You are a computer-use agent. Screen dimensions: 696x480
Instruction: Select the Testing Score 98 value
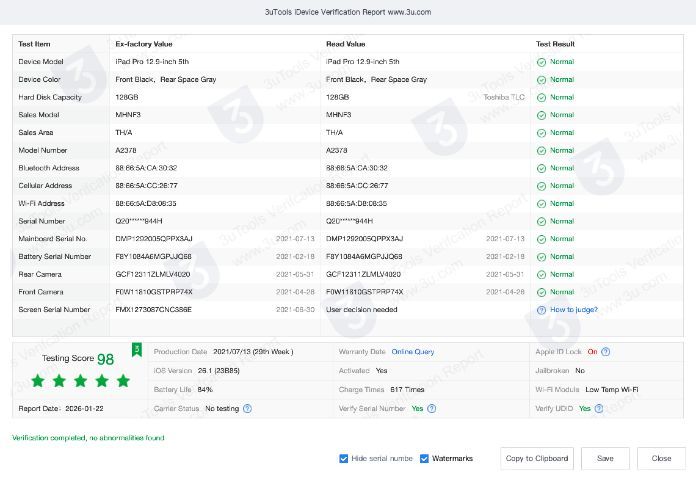pyautogui.click(x=106, y=359)
